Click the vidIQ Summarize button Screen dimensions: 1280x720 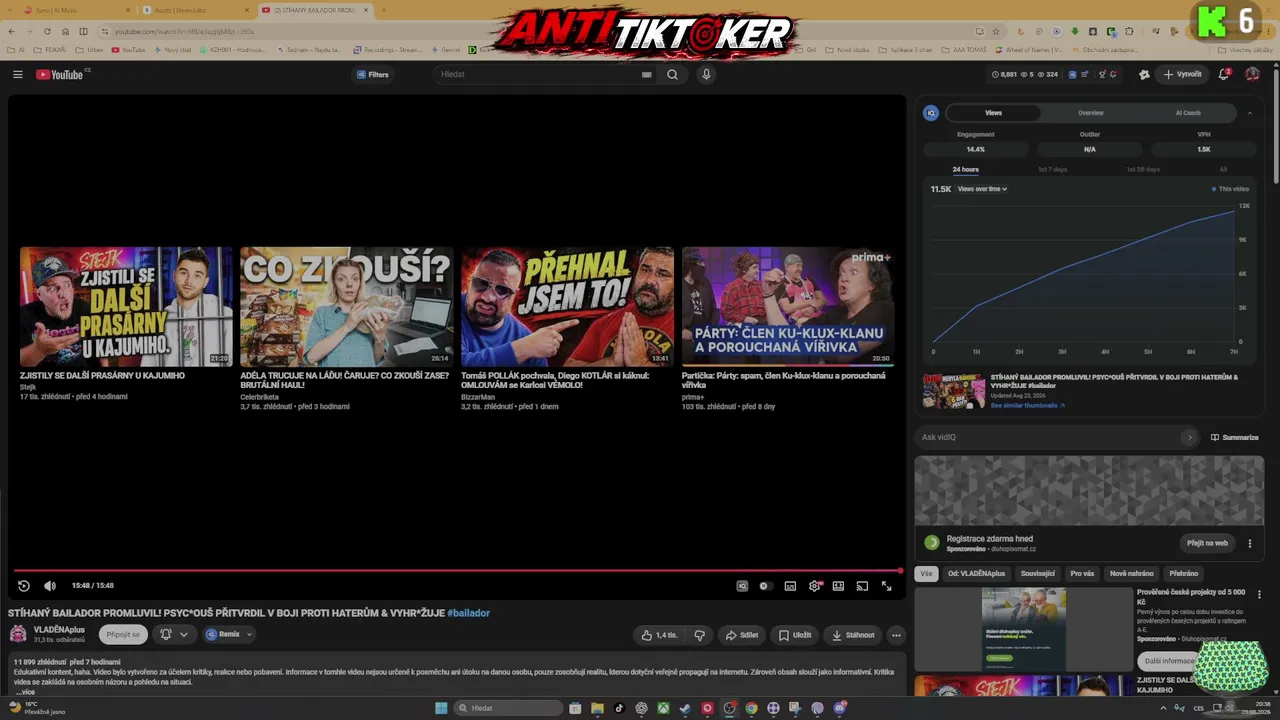1235,437
